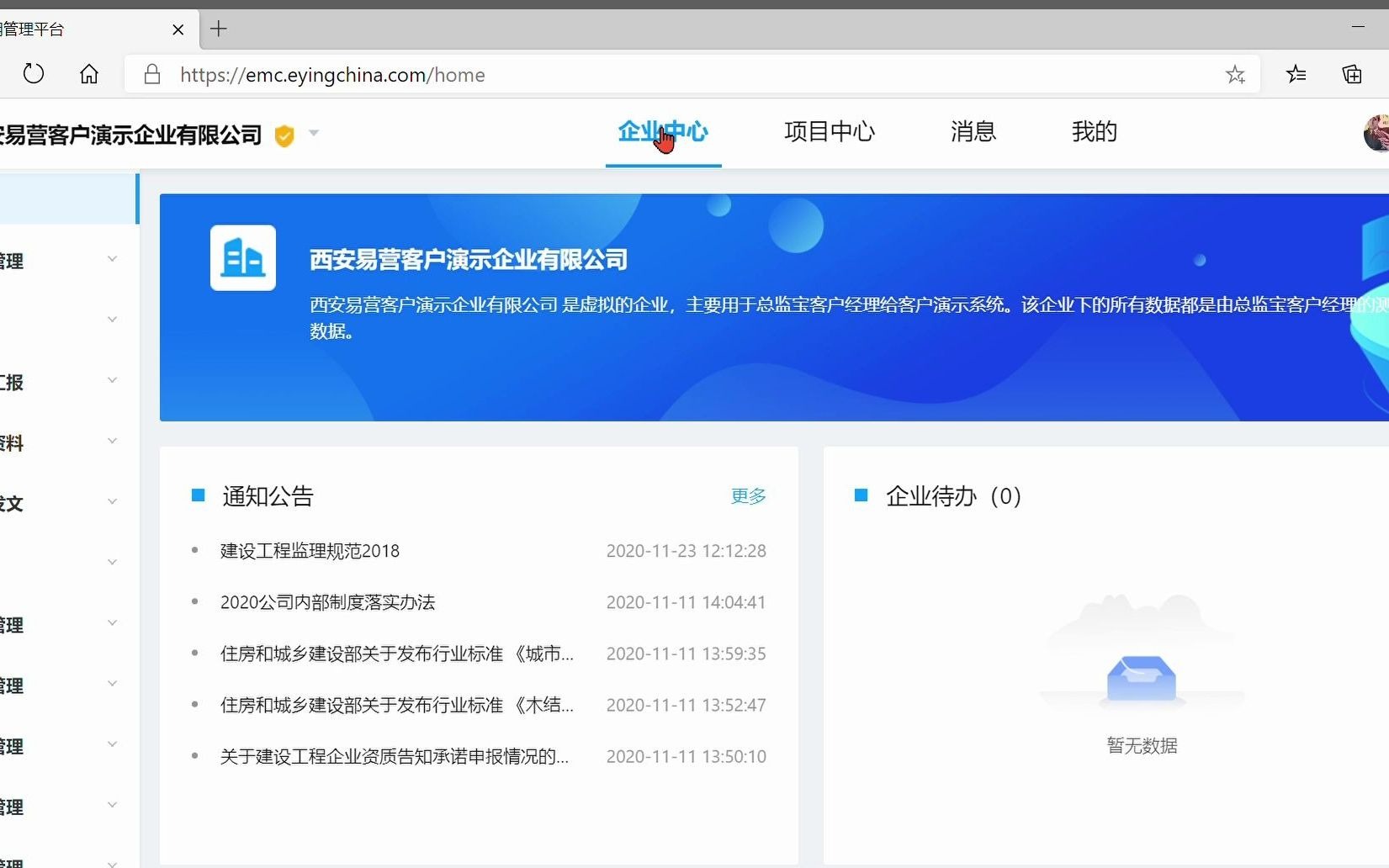Open browser collections icon
The height and width of the screenshot is (868, 1389).
click(x=1352, y=74)
